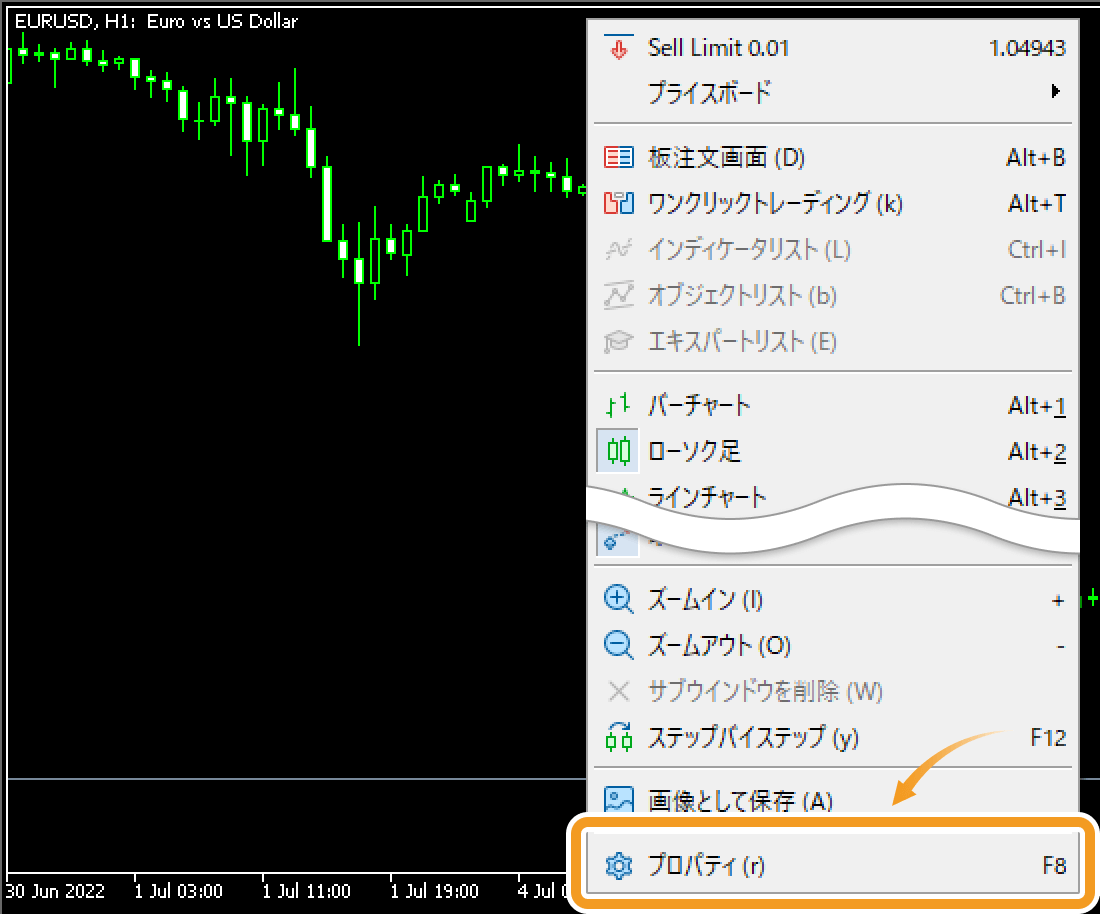Click the Alt+B shortcut text
1100x914 pixels.
coord(1035,158)
